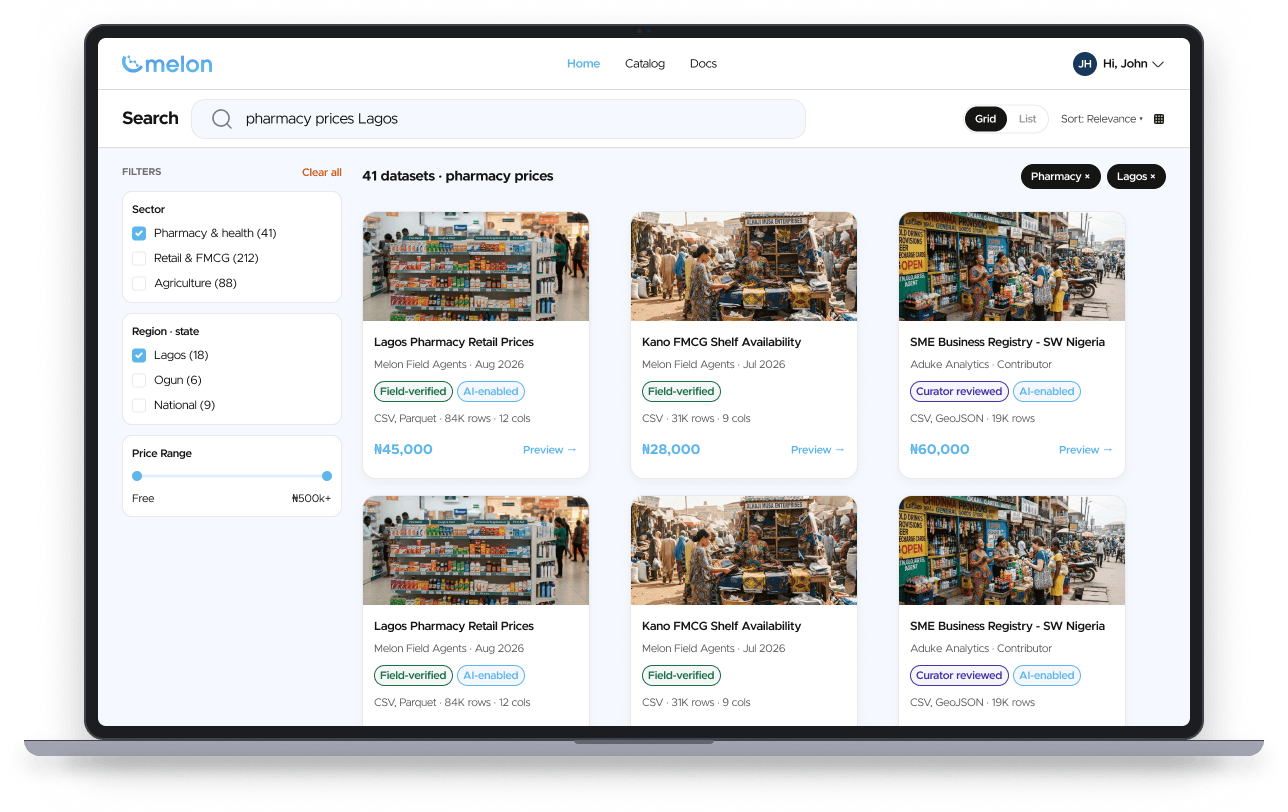
Task: Open first Lagos Pharmacy Retail Prices thumbnail
Action: click(x=476, y=266)
